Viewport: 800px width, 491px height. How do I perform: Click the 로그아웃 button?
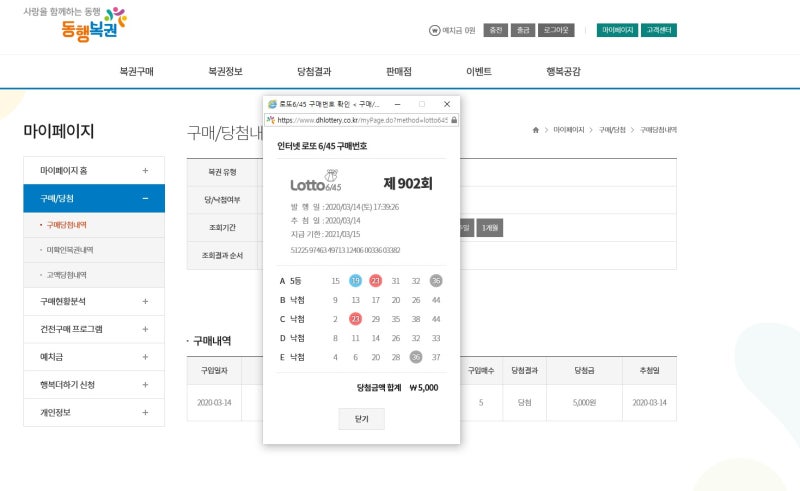[x=556, y=30]
